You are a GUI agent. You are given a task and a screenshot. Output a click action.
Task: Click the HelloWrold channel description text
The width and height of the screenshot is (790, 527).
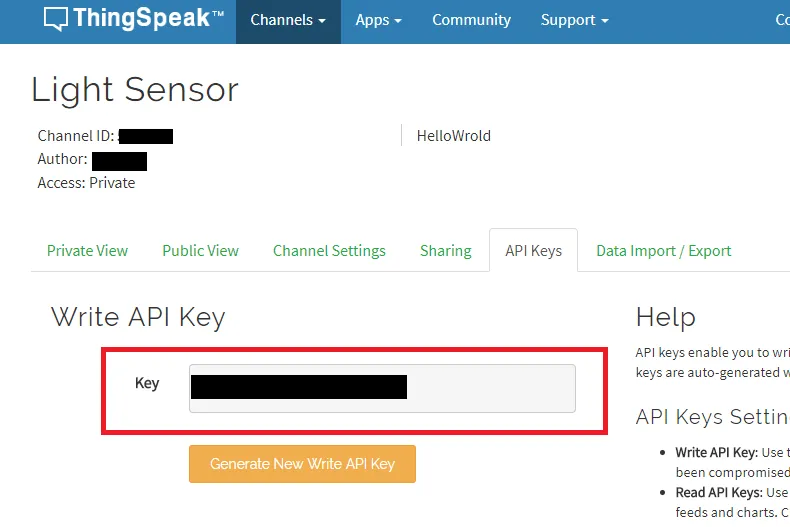453,136
